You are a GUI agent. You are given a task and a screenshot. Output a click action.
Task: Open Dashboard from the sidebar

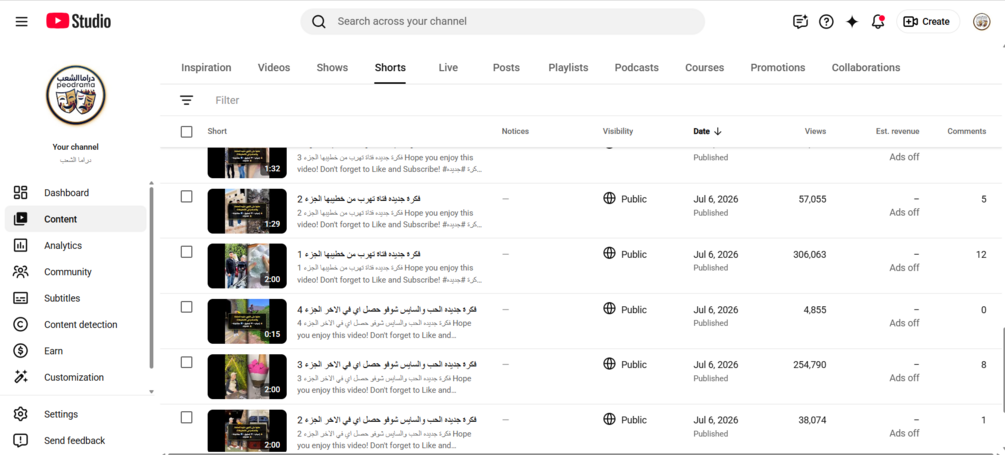pos(76,193)
